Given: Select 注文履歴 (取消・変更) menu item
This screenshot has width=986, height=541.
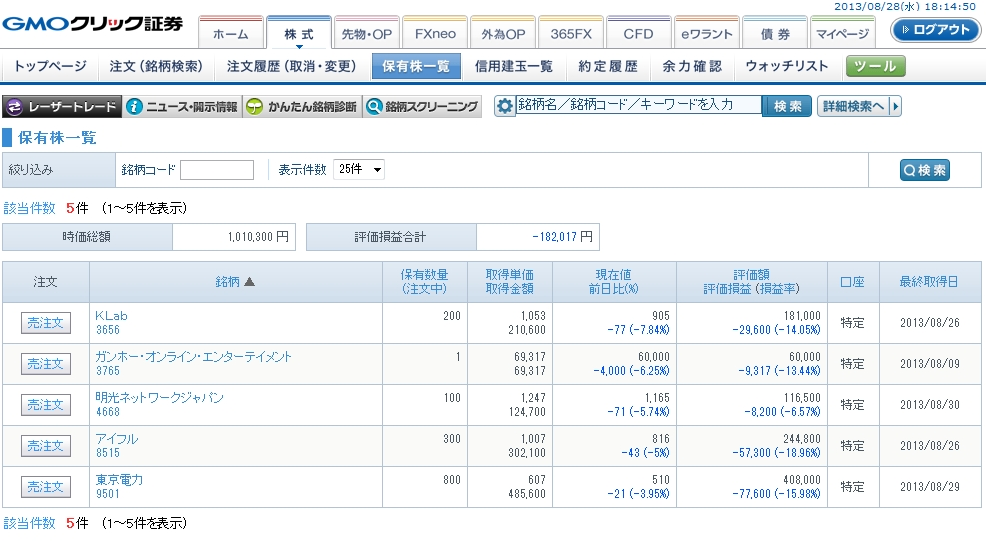Looking at the screenshot, I should [x=289, y=67].
